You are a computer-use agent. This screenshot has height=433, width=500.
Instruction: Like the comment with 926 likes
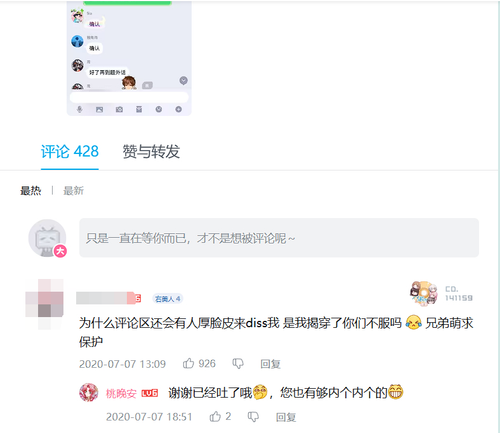199,363
